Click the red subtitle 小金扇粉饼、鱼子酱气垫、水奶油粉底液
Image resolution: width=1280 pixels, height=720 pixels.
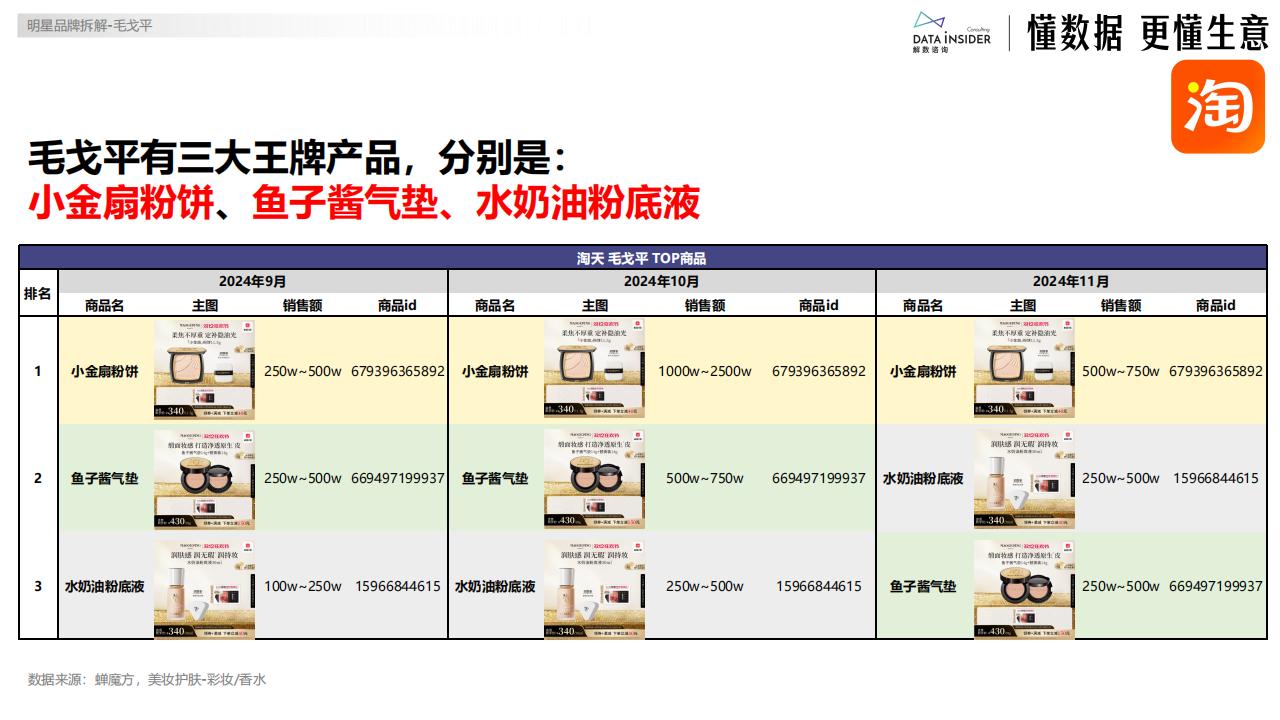(363, 202)
